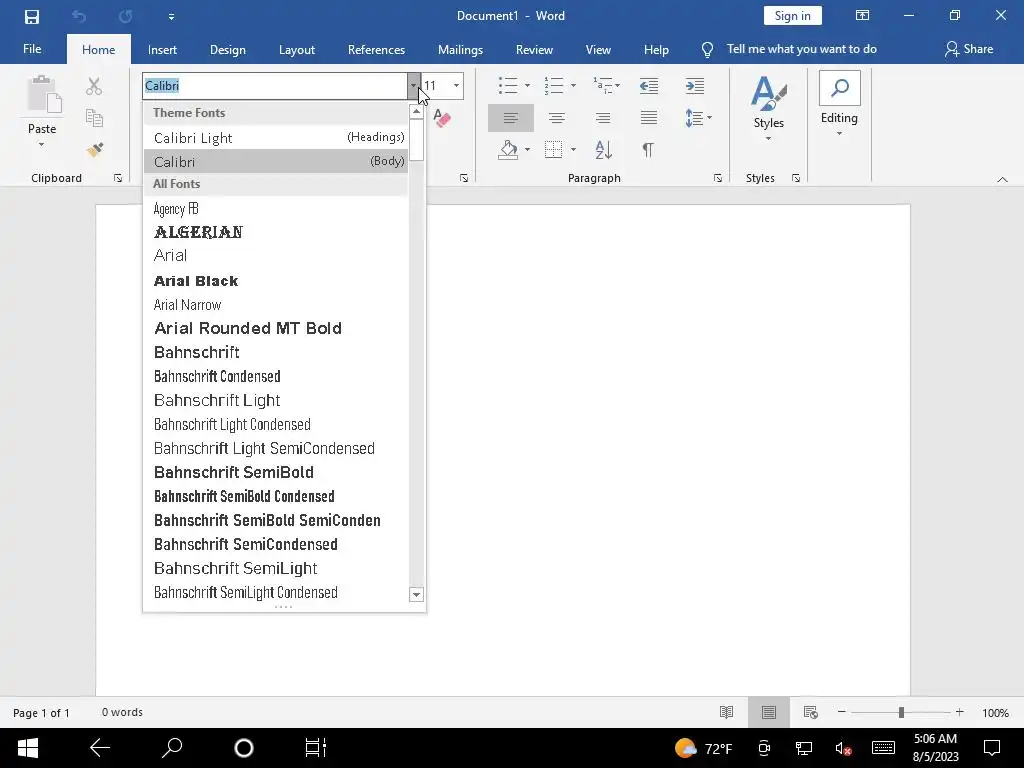Viewport: 1024px width, 768px height.
Task: Switch to Web Layout view
Action: tap(810, 712)
